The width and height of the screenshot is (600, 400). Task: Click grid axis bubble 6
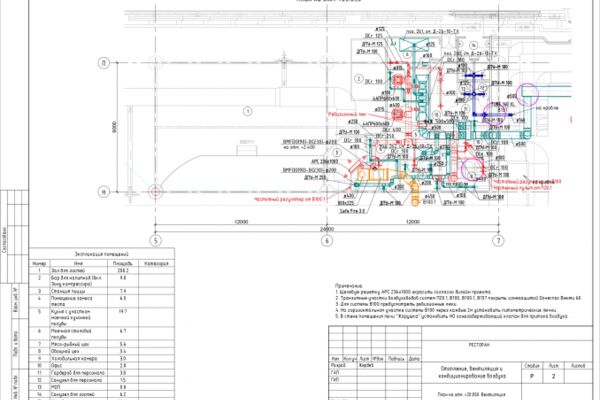[327, 241]
